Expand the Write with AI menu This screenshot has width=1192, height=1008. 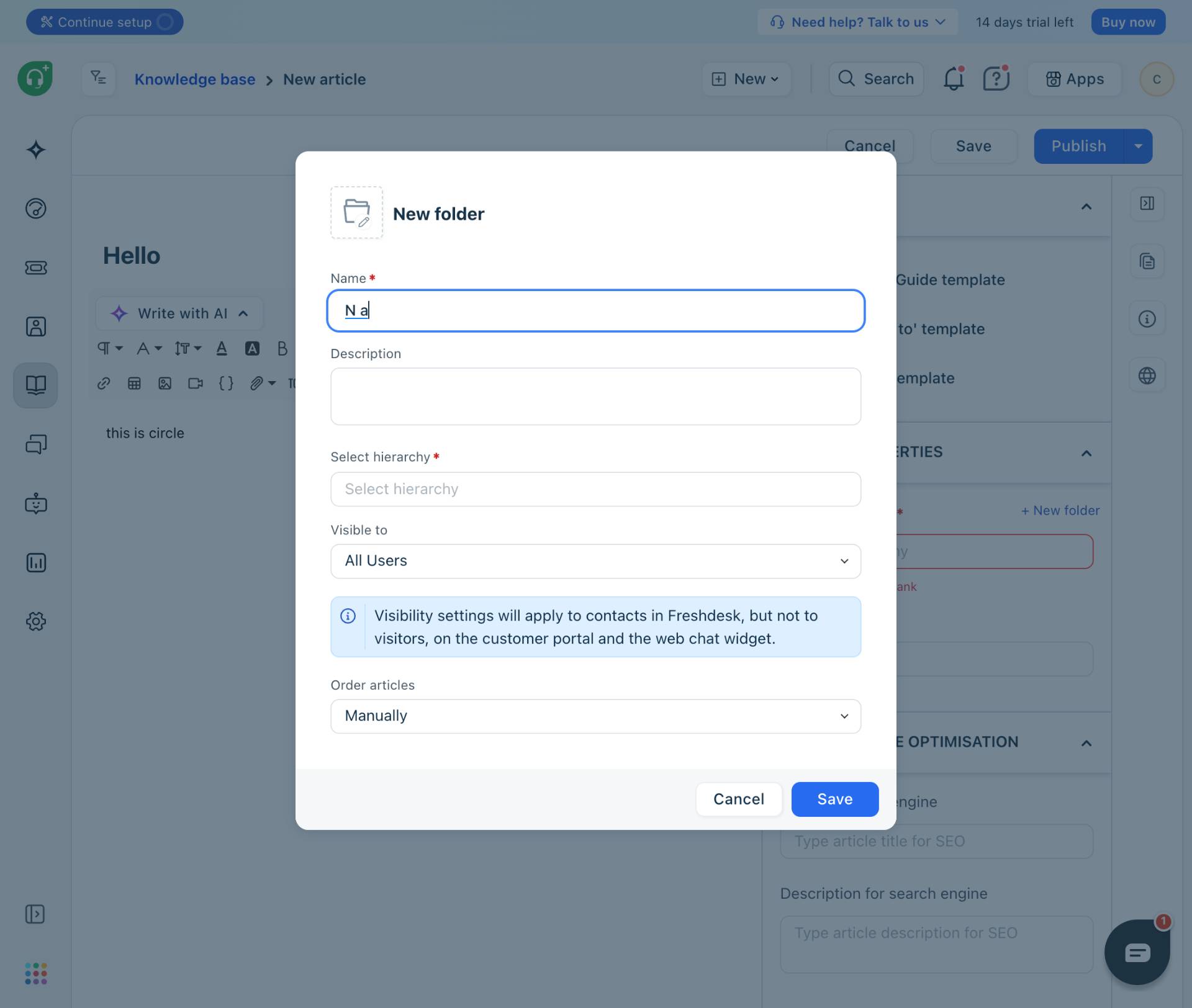[179, 313]
